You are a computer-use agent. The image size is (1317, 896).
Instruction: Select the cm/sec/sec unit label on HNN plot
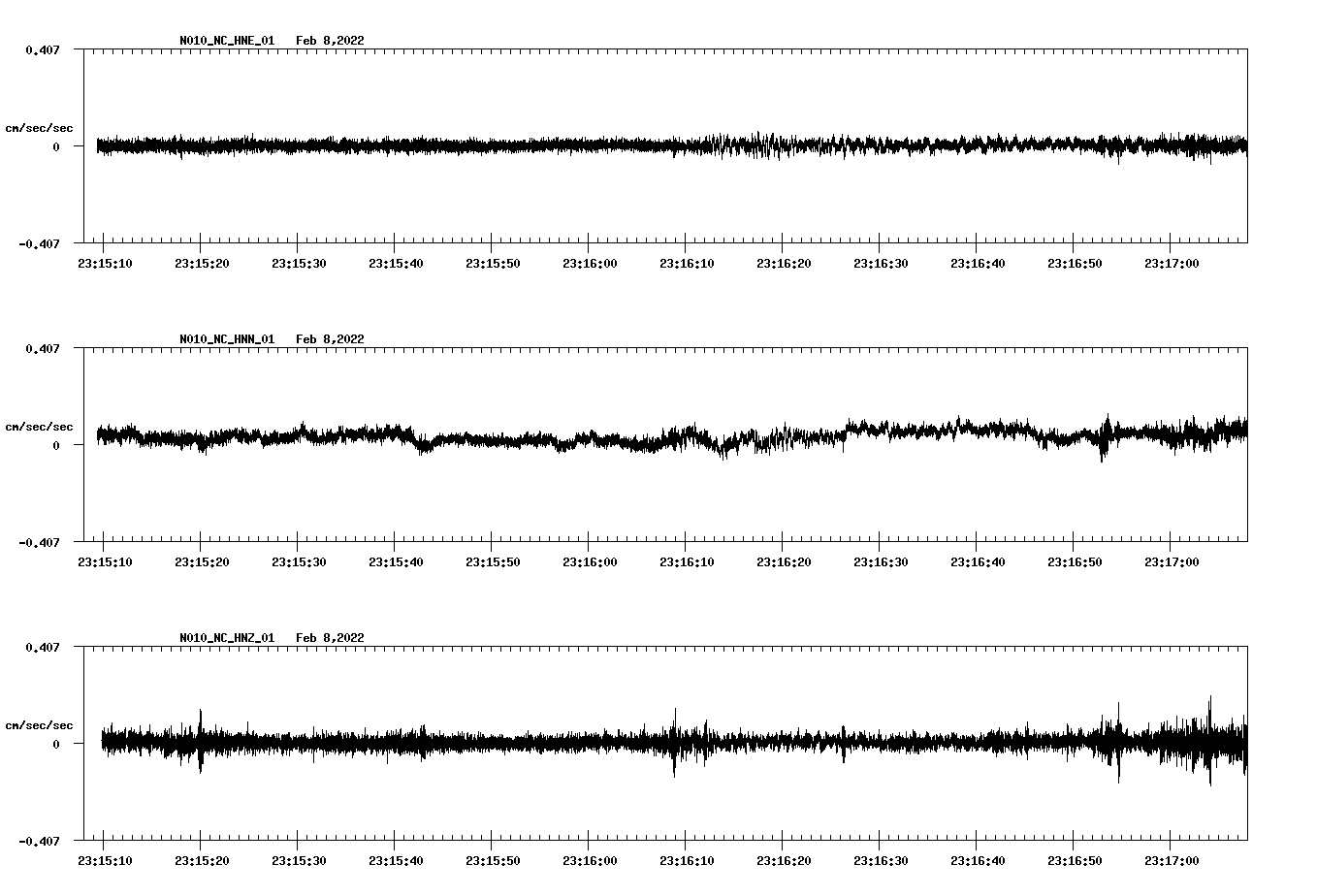(x=39, y=427)
